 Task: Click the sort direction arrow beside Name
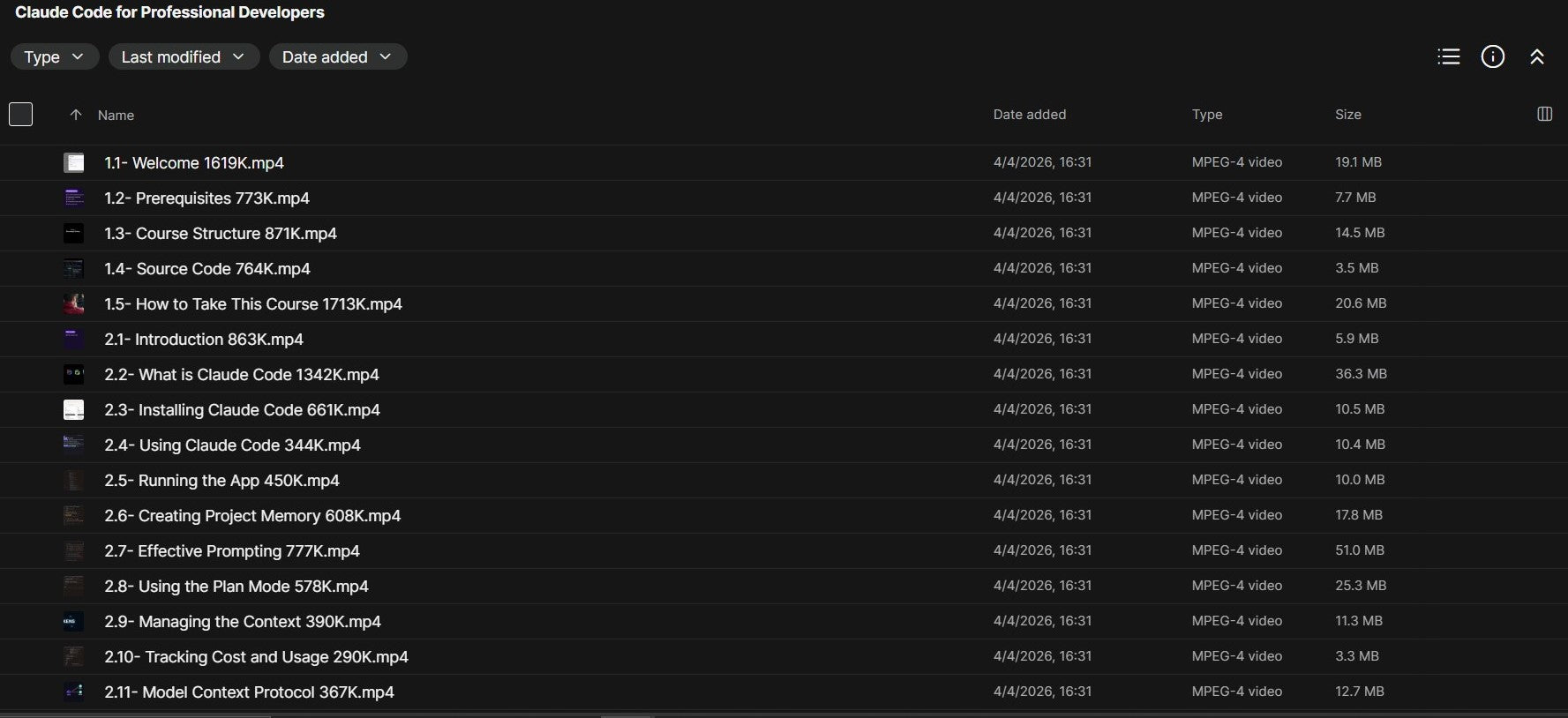76,115
